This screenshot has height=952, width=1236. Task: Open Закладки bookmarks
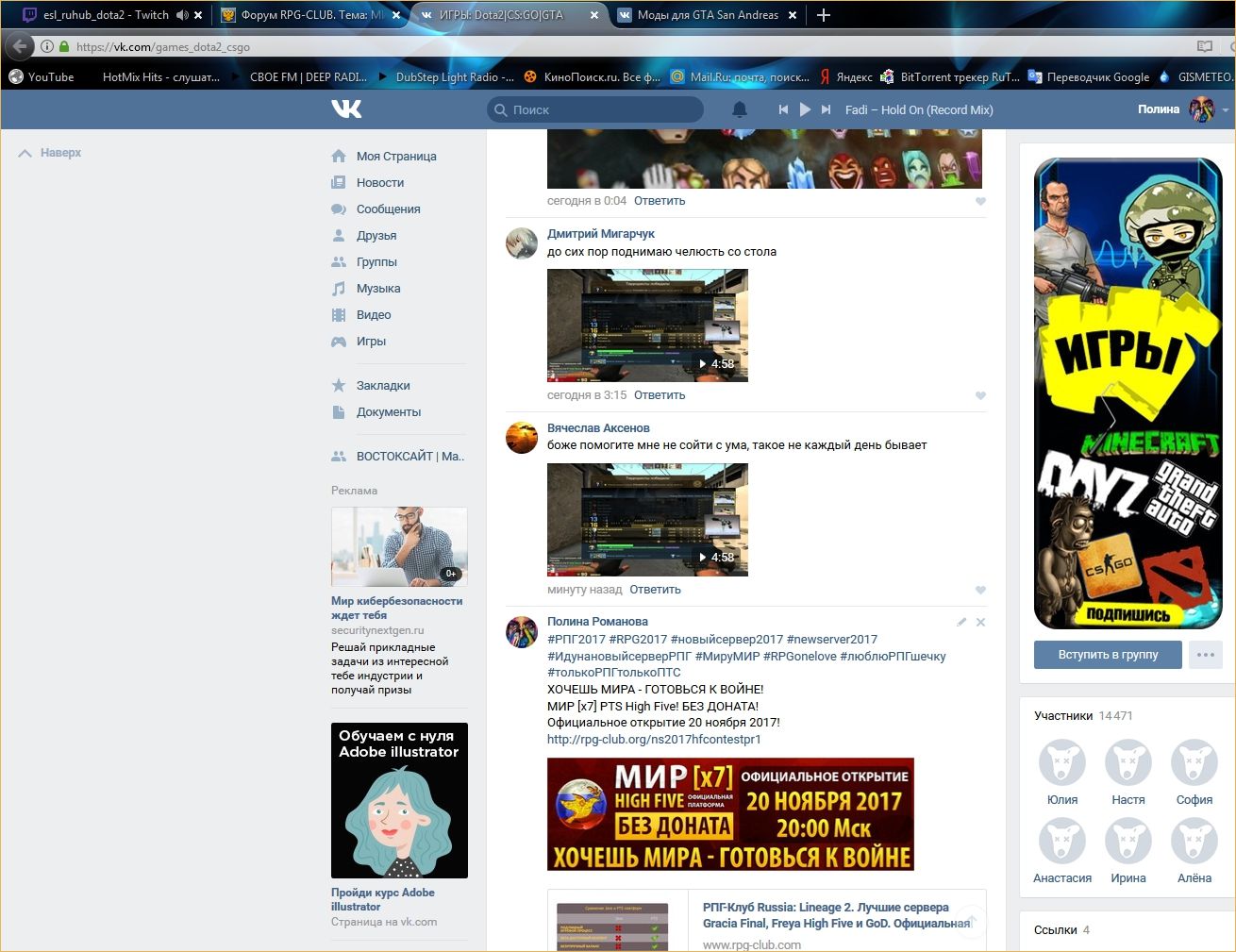pos(383,386)
